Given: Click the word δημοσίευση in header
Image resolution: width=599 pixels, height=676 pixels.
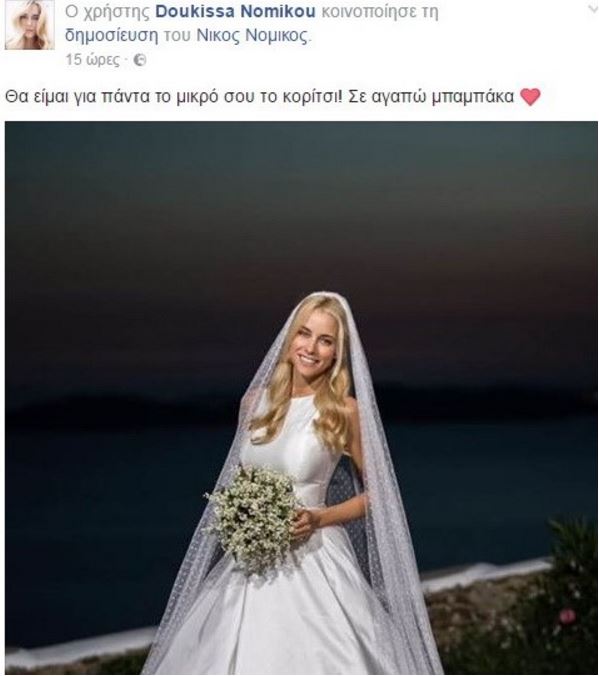Looking at the screenshot, I should (x=112, y=36).
